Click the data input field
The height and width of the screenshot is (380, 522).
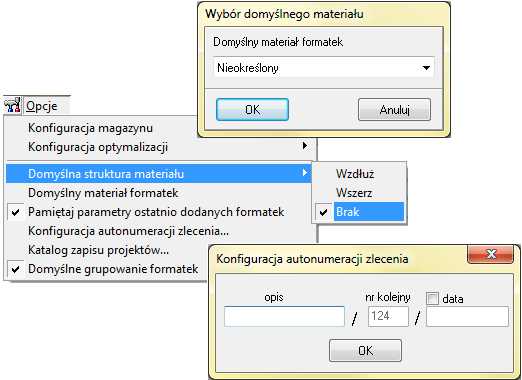pos(467,316)
